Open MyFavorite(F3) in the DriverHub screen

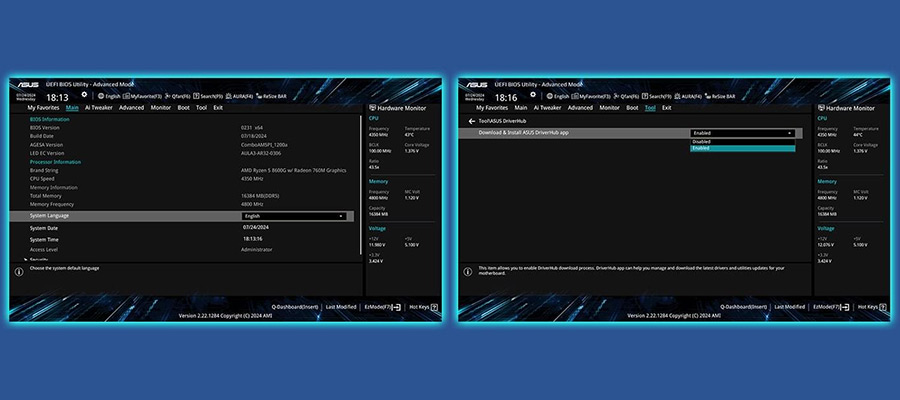point(591,96)
